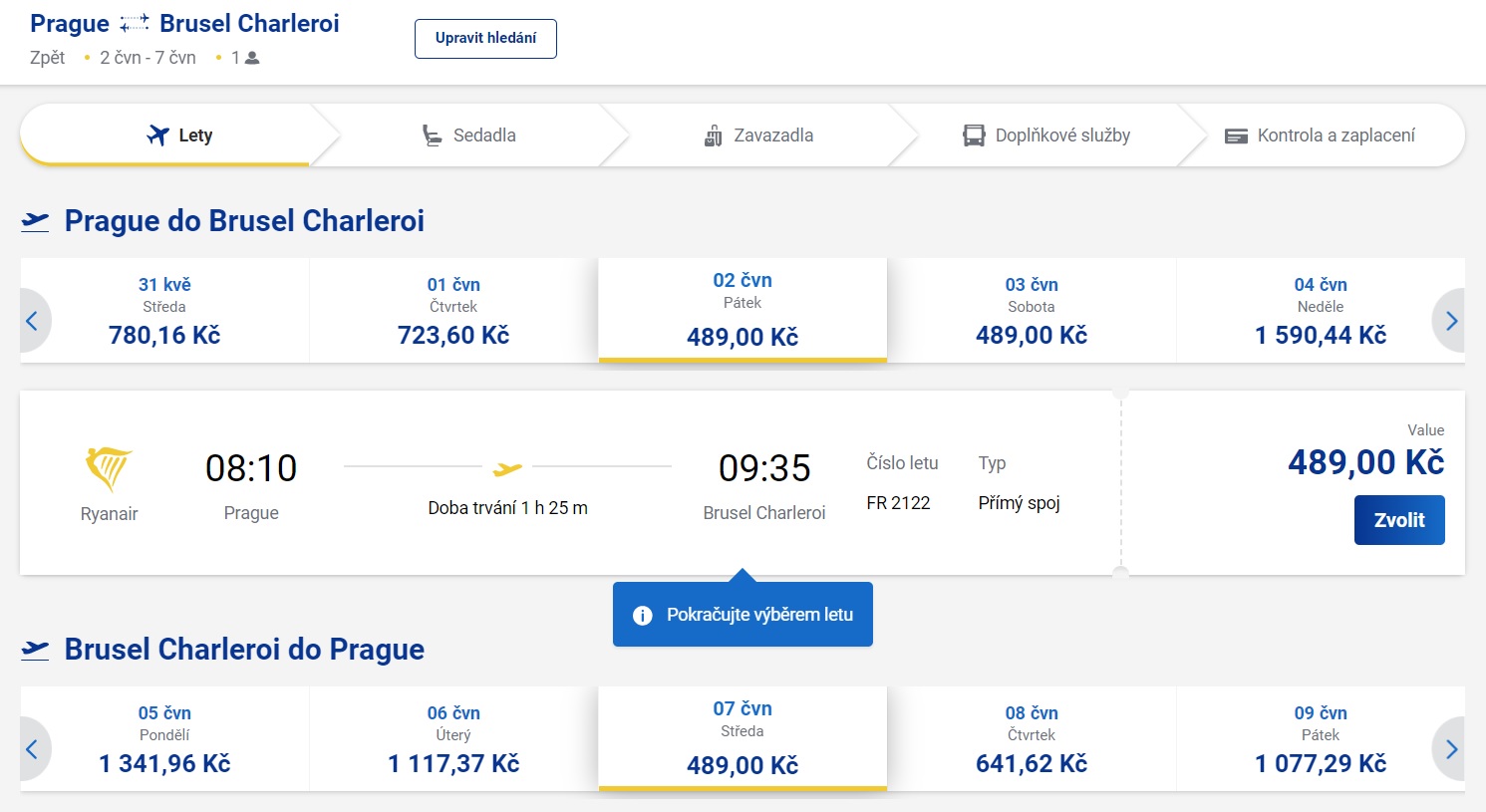Click the seat icon beside Sedadla
This screenshot has height=812, width=1486.
[432, 135]
